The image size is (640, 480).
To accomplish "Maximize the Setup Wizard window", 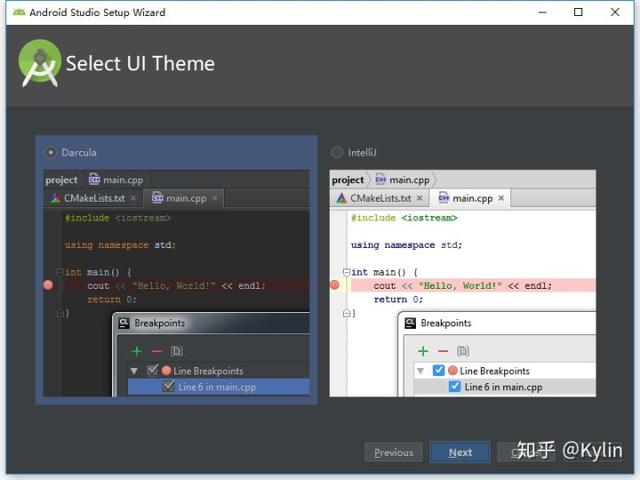I will 578,12.
